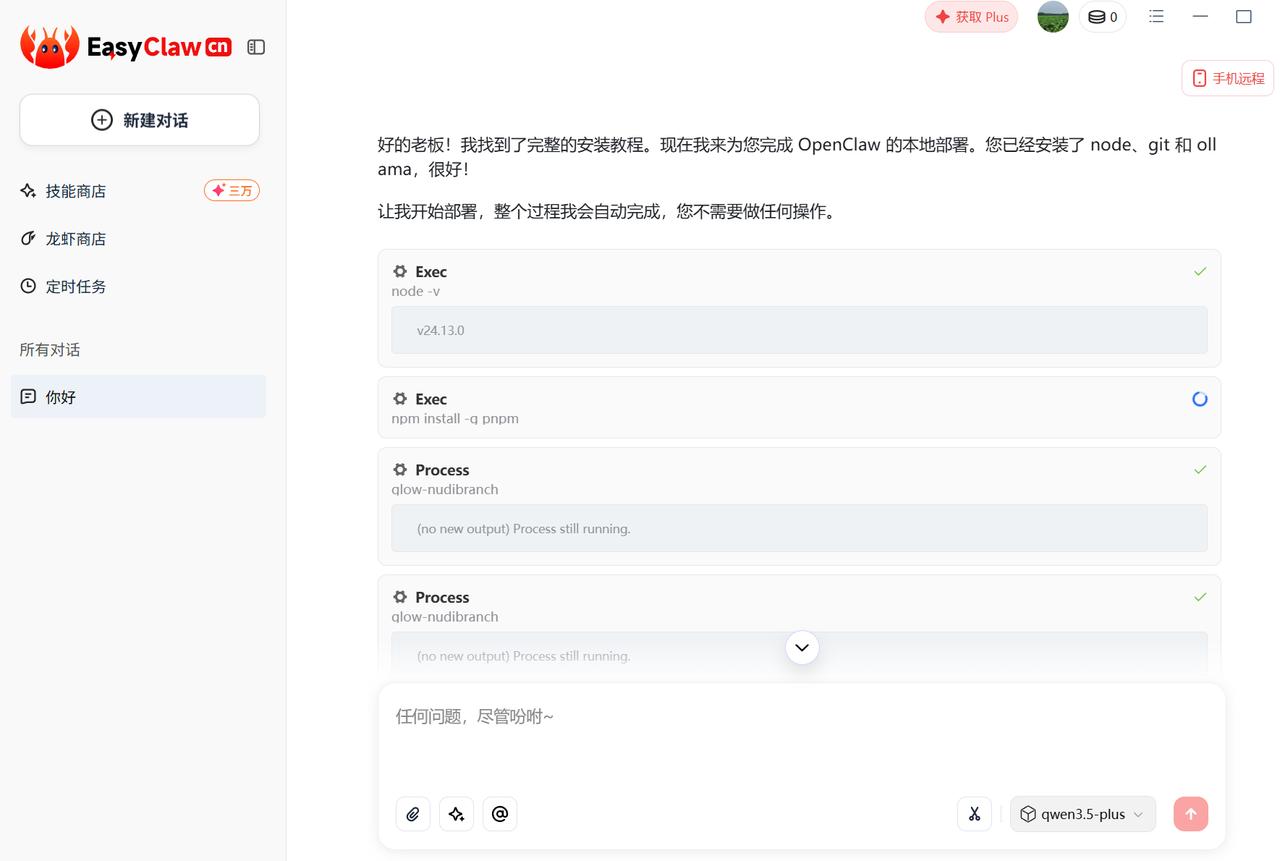Jump to bottom with the down-chevron button

tap(802, 648)
